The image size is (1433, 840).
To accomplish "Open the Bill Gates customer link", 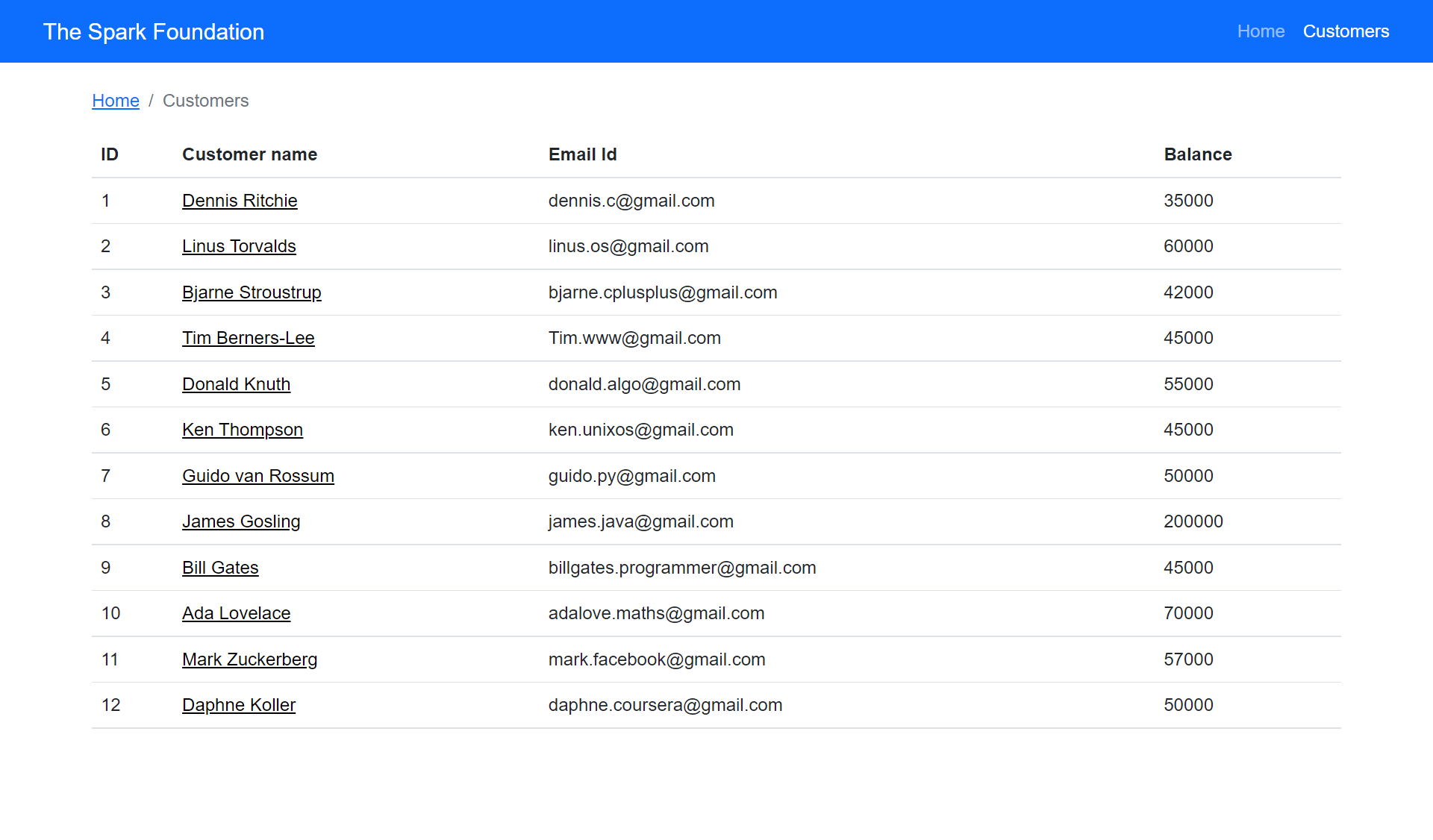I will (220, 568).
